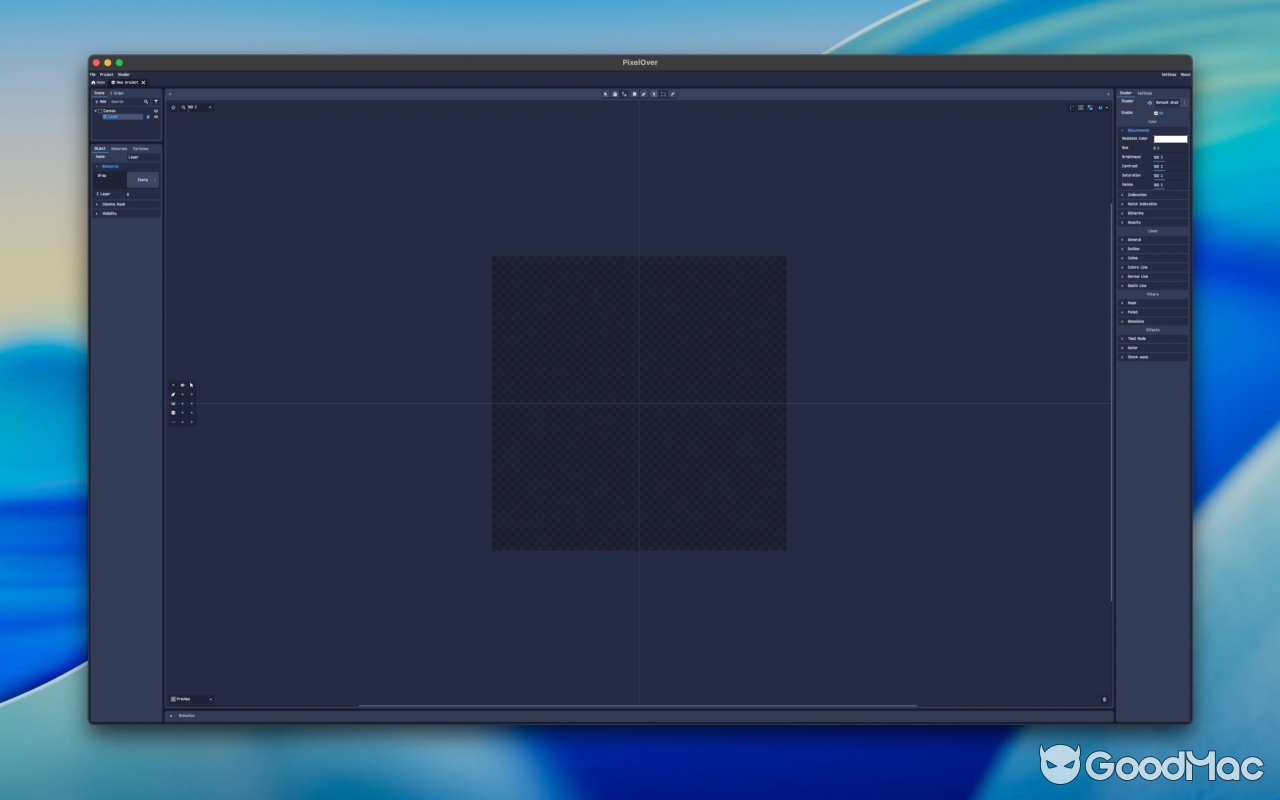Image resolution: width=1280 pixels, height=800 pixels.
Task: Click the Empty resource button
Action: point(141,178)
